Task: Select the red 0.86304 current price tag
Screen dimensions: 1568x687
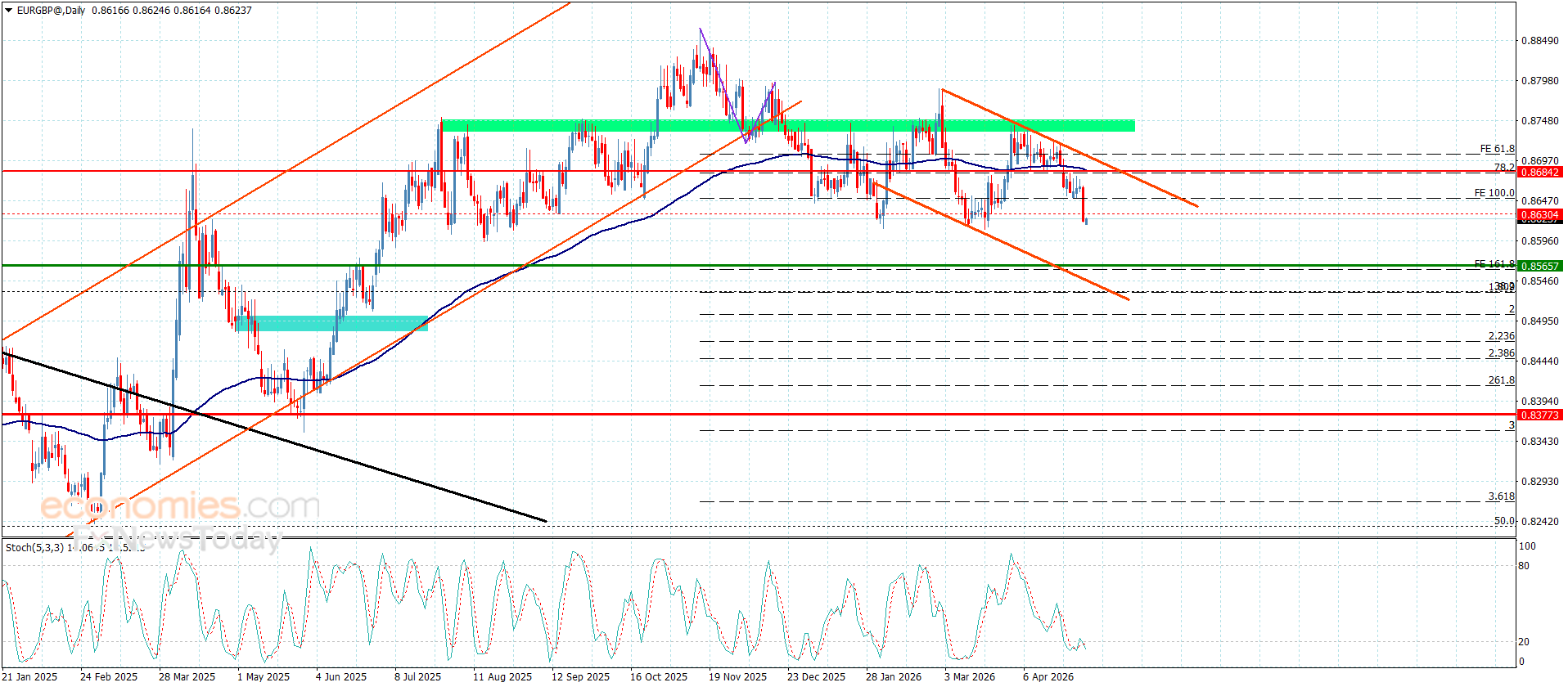Action: 1539,215
